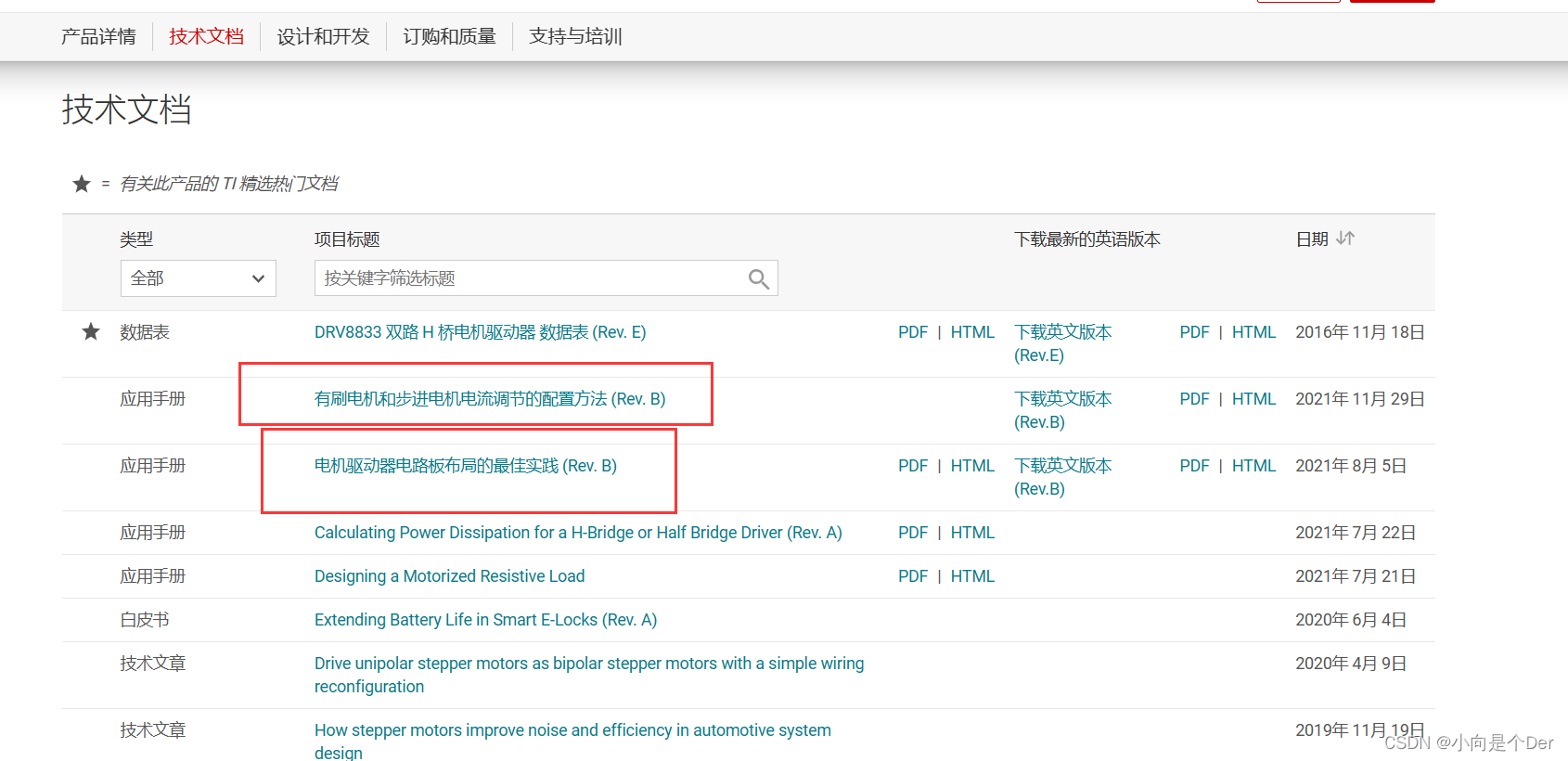View Chinese HTML of DRV8833 datasheet
Viewport: 1568px width, 761px height.
pos(972,332)
